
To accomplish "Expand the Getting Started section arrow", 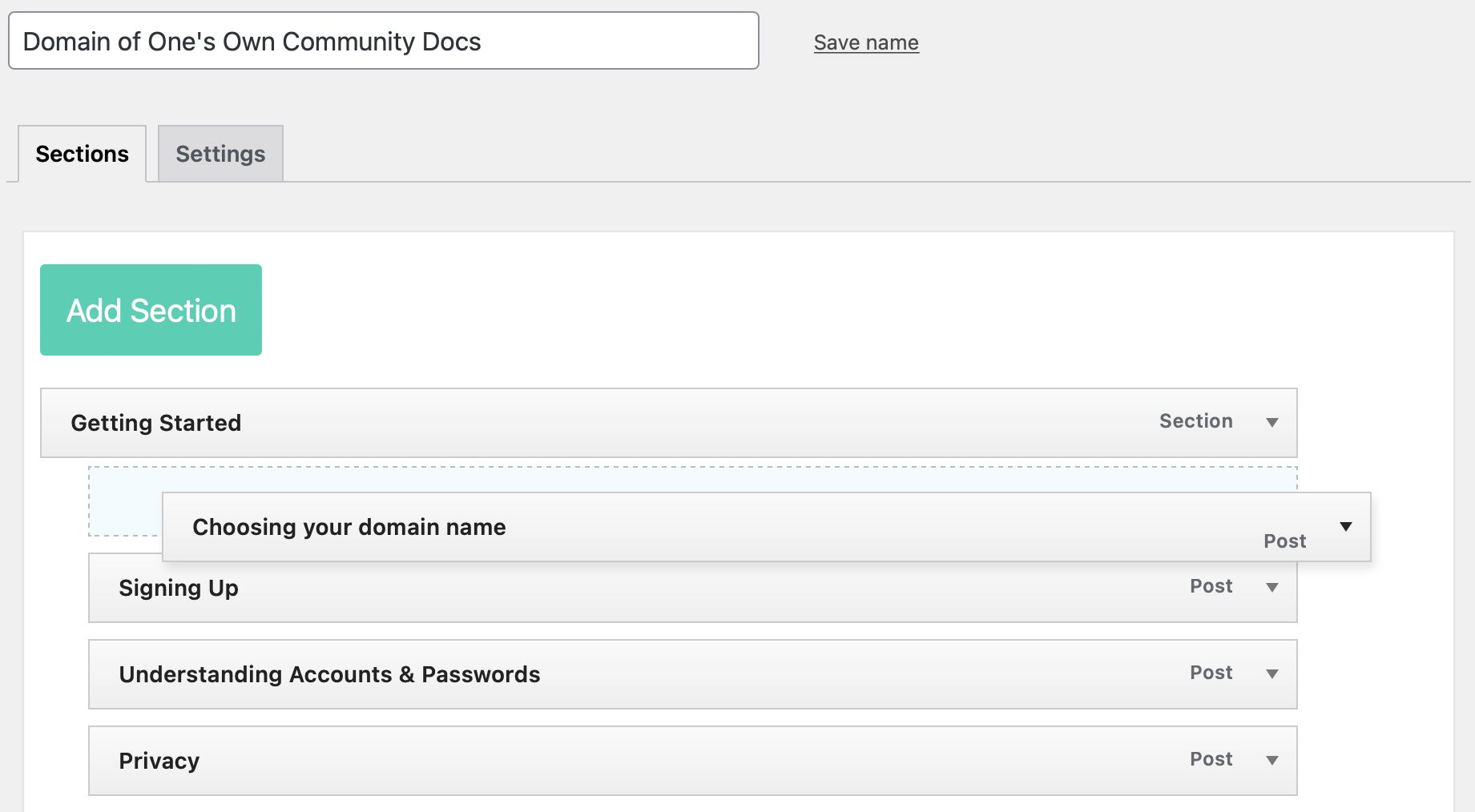I will [1271, 422].
